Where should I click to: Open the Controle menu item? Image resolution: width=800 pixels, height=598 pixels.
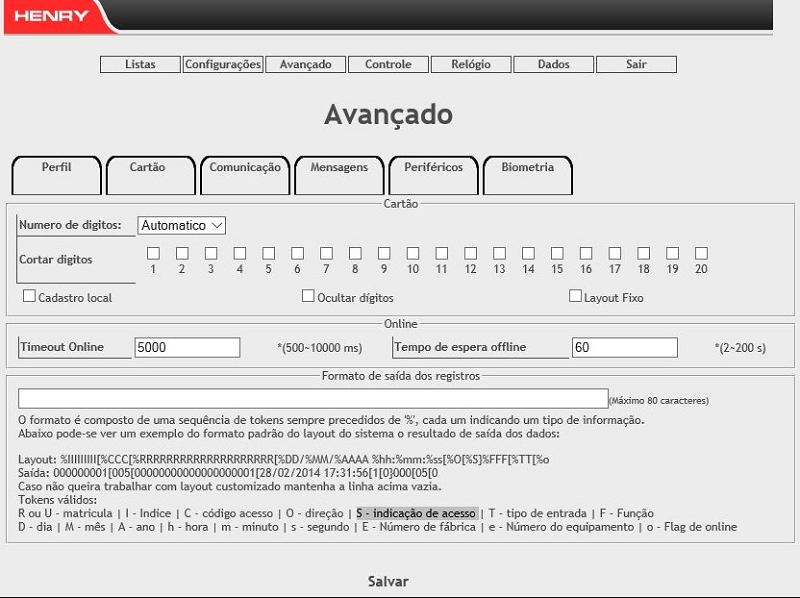(x=388, y=64)
